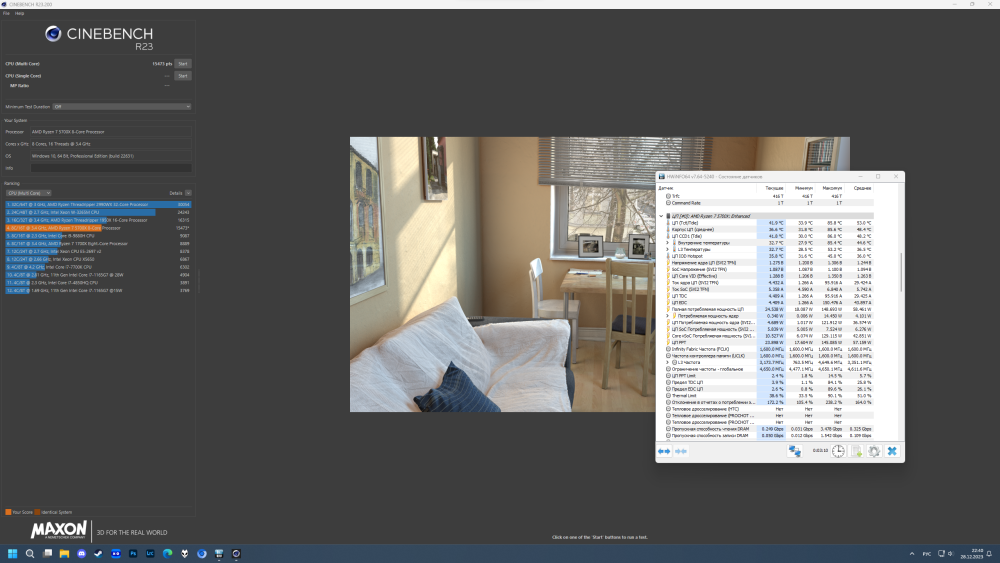Select the Threadripper 2990WX ranking bar
The image size is (1000, 563).
(97, 205)
